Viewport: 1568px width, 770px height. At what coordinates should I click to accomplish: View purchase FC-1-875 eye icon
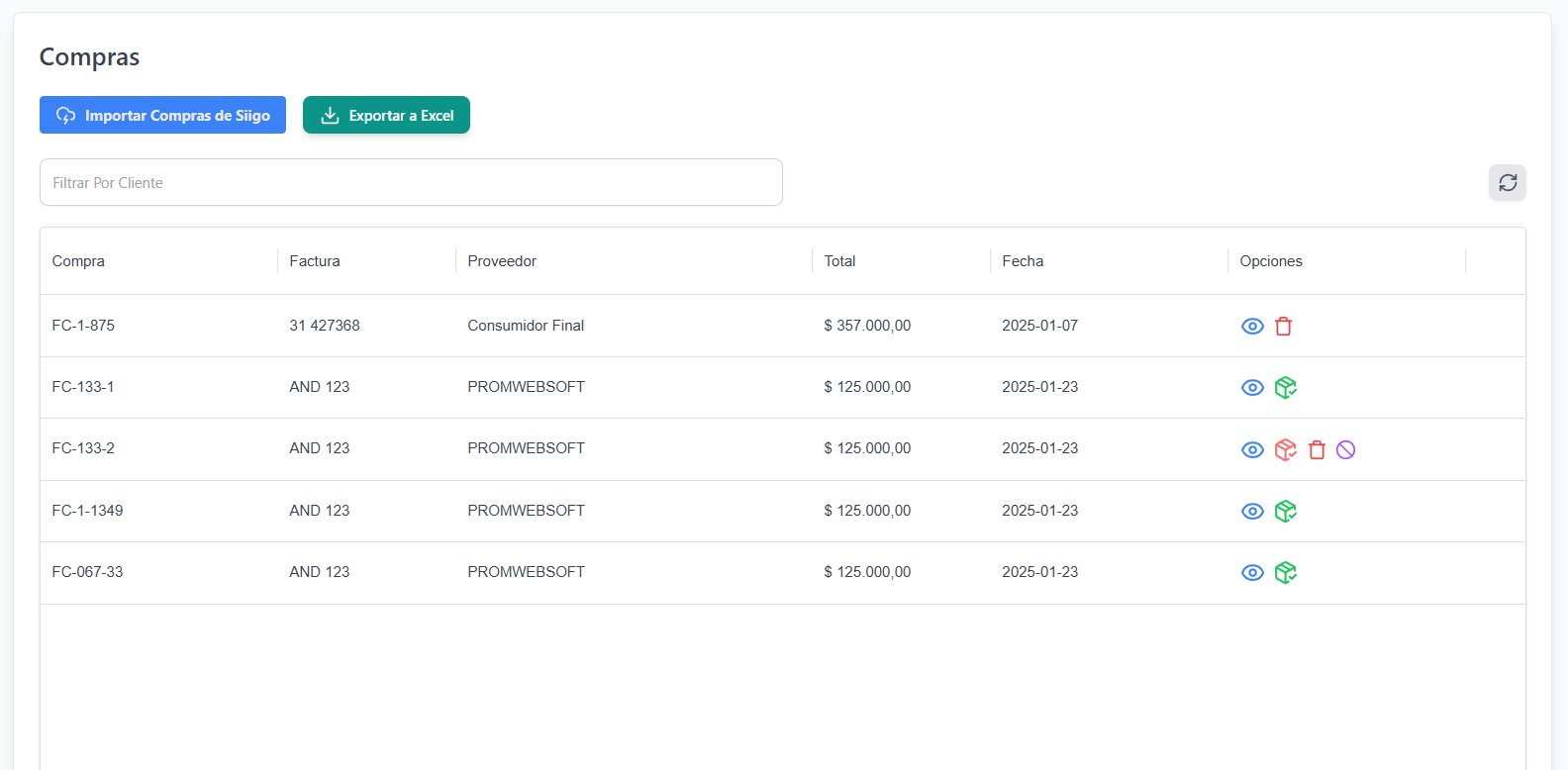[1252, 327]
